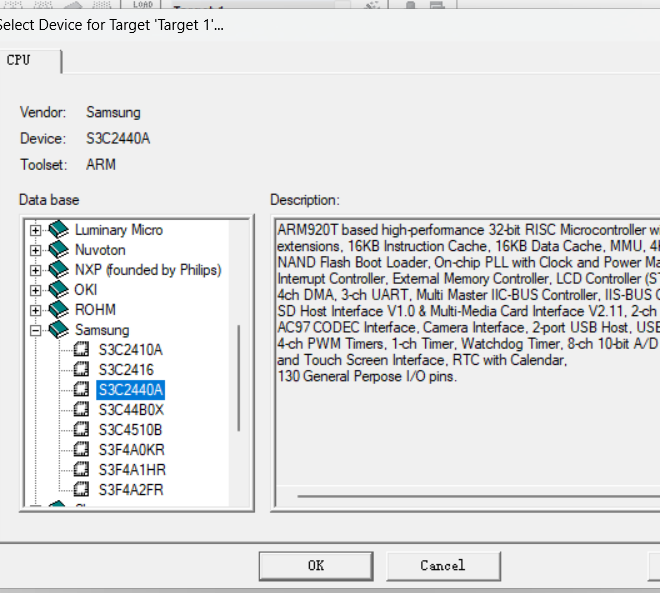Click the ROHM book icon

point(59,309)
